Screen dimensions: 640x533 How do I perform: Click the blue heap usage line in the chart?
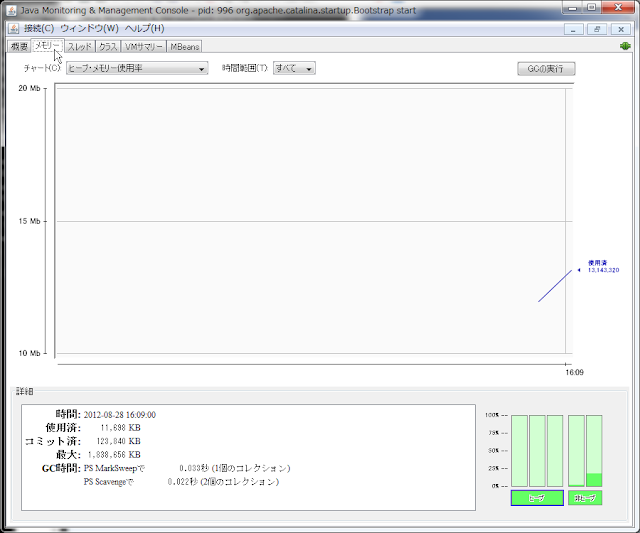tap(555, 286)
